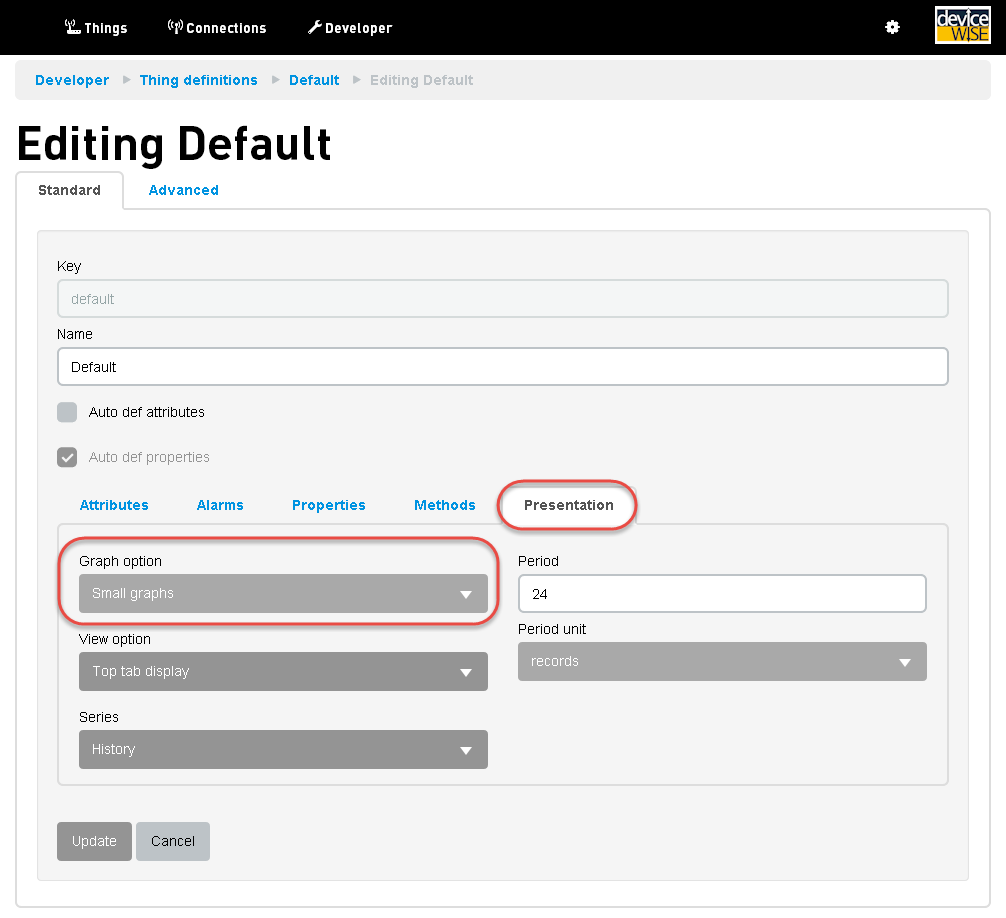Click the settings gear icon
This screenshot has height=918, width=1006.
(892, 27)
